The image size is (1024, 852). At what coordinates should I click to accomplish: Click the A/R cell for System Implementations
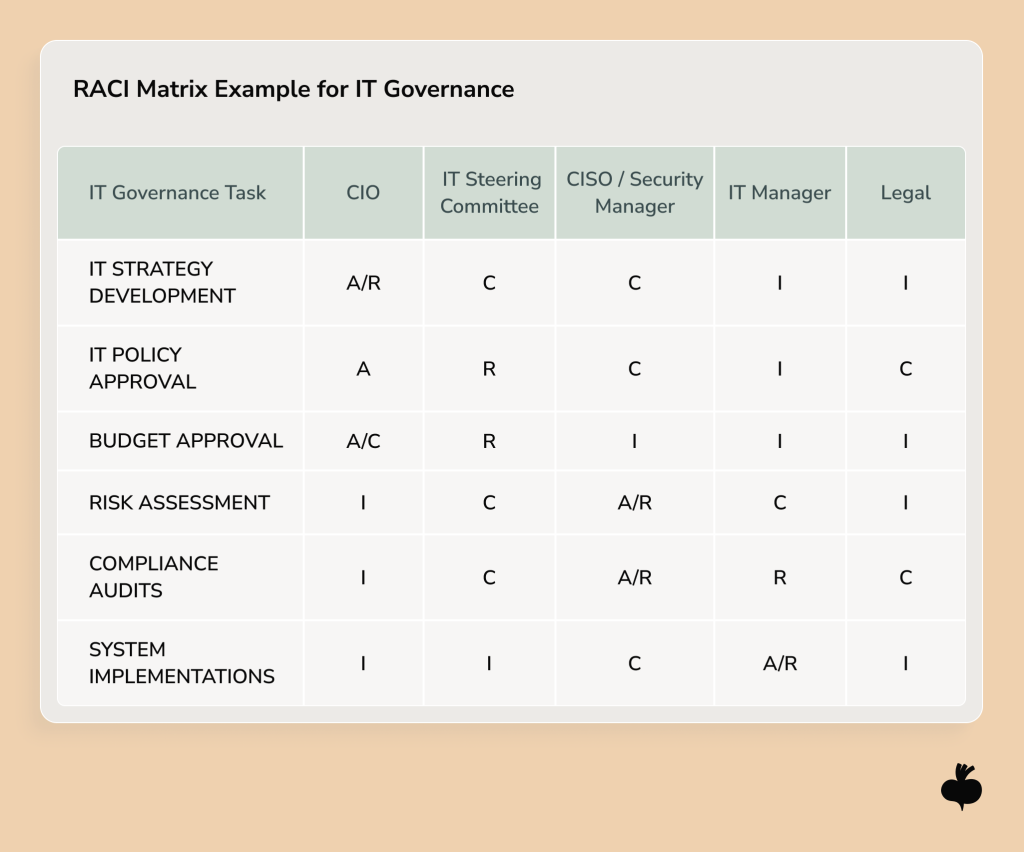[779, 663]
